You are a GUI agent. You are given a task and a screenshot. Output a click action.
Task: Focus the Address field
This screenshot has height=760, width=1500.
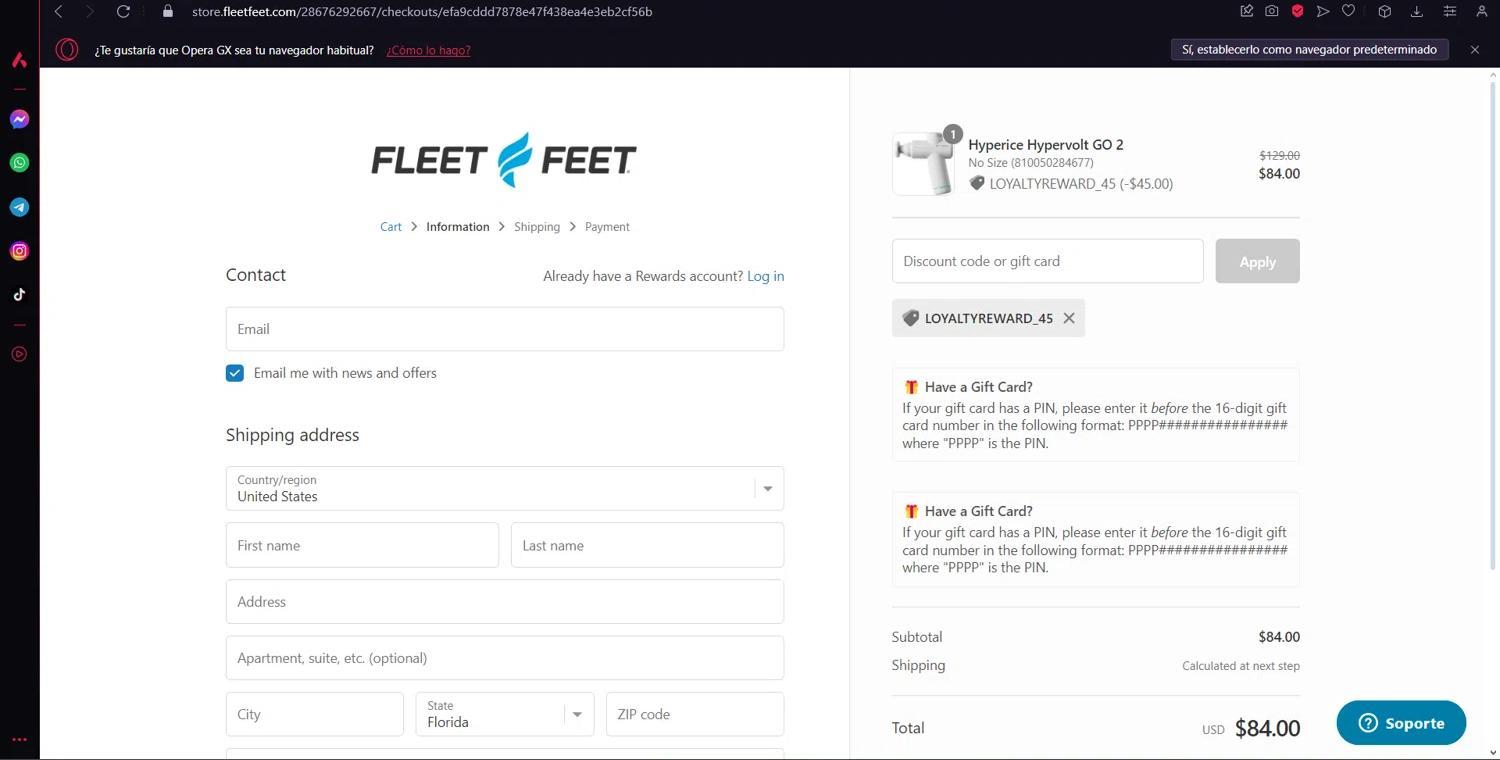pos(505,602)
